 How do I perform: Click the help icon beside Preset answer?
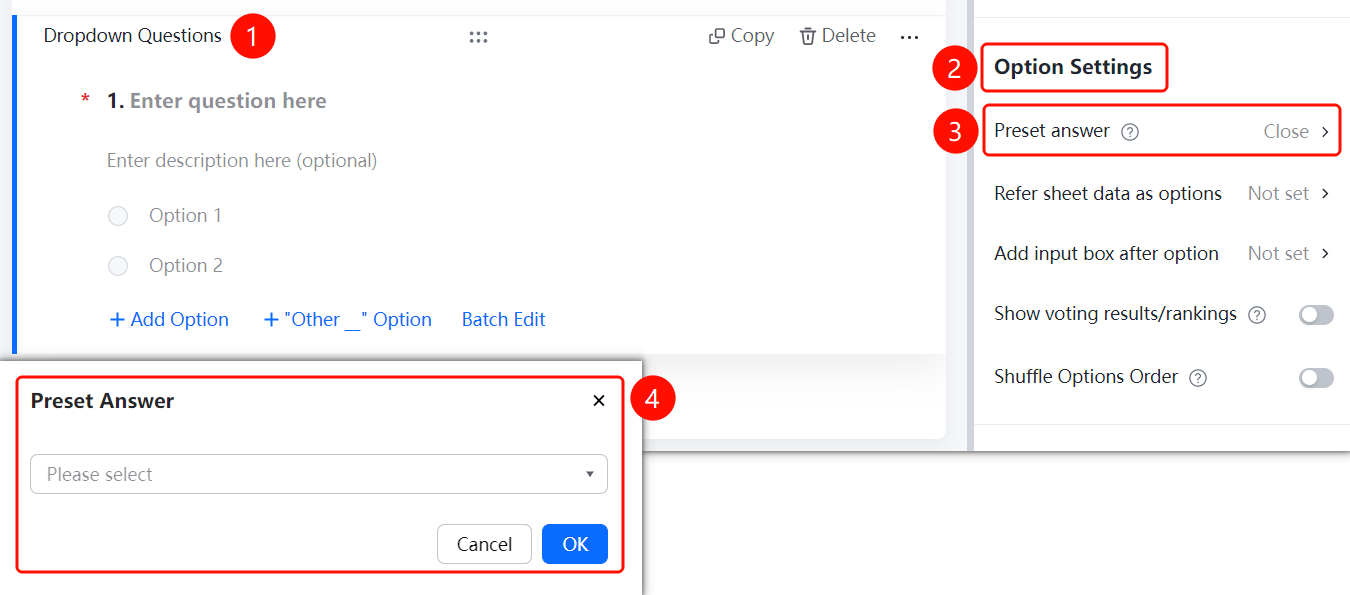tap(1130, 131)
